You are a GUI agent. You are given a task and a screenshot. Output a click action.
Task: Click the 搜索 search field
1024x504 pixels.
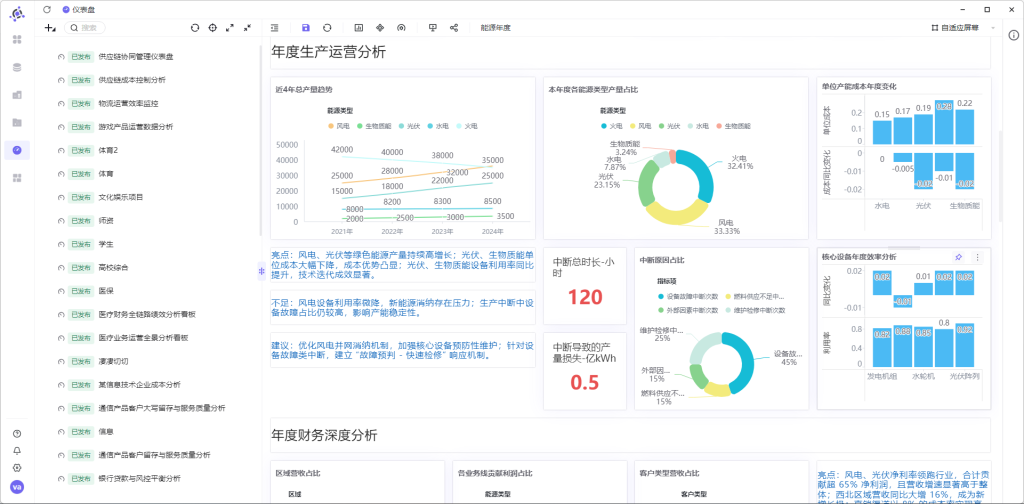coord(85,28)
